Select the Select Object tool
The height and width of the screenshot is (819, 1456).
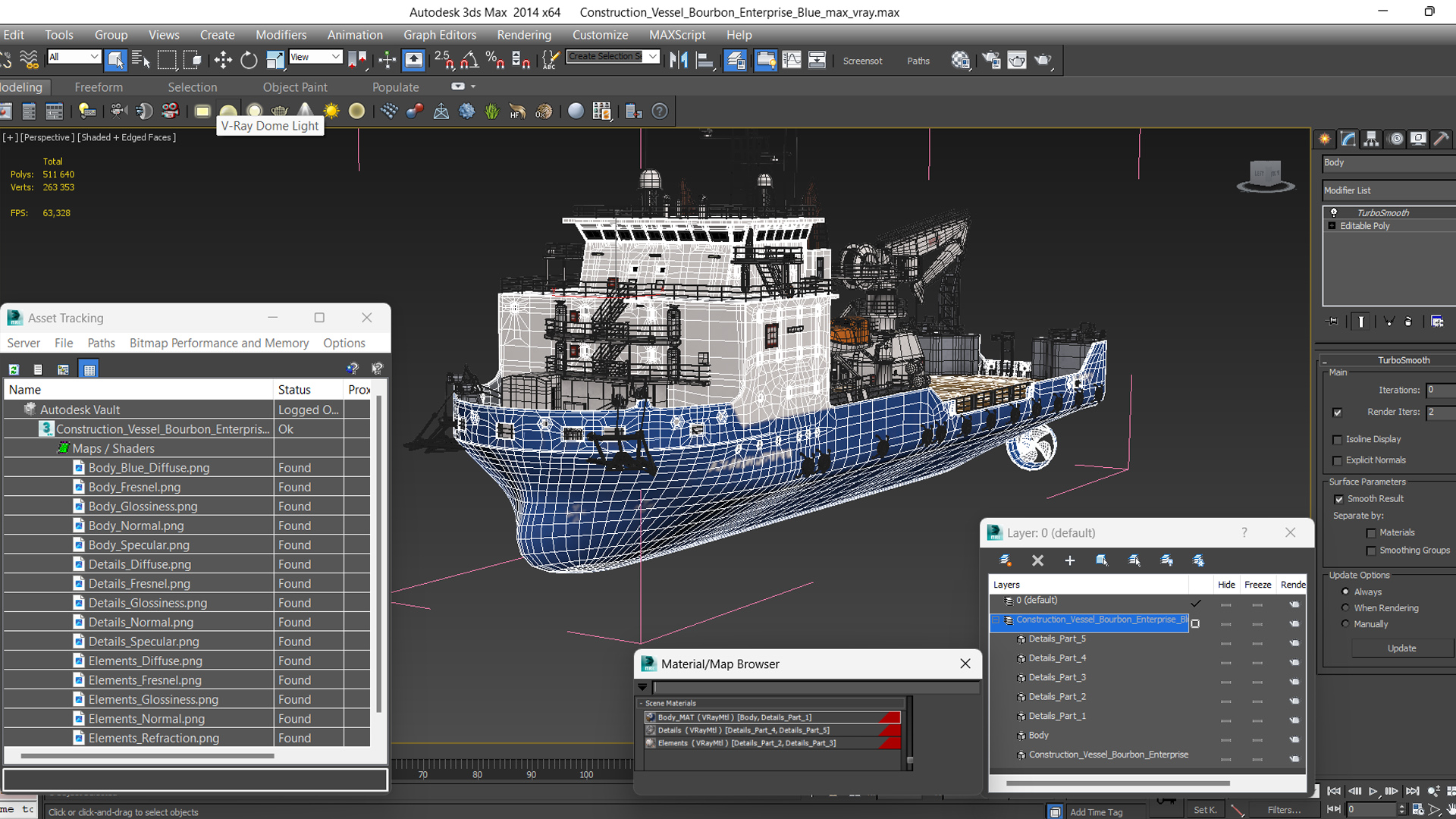pos(115,60)
